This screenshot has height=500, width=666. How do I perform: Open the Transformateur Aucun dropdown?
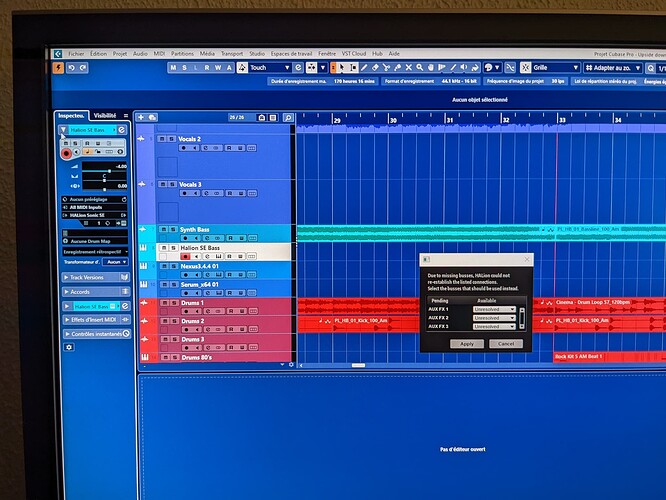click(x=116, y=262)
